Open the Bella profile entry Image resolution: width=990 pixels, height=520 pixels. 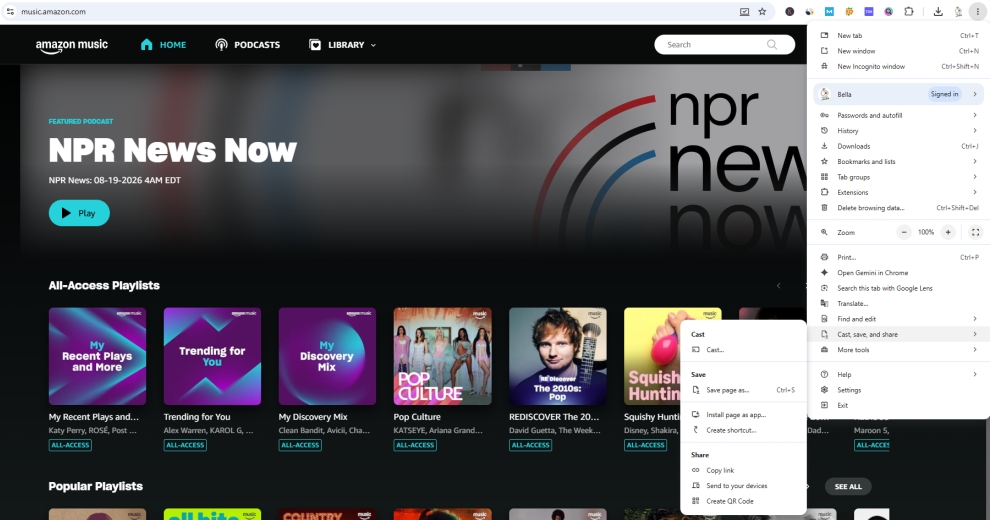click(898, 94)
